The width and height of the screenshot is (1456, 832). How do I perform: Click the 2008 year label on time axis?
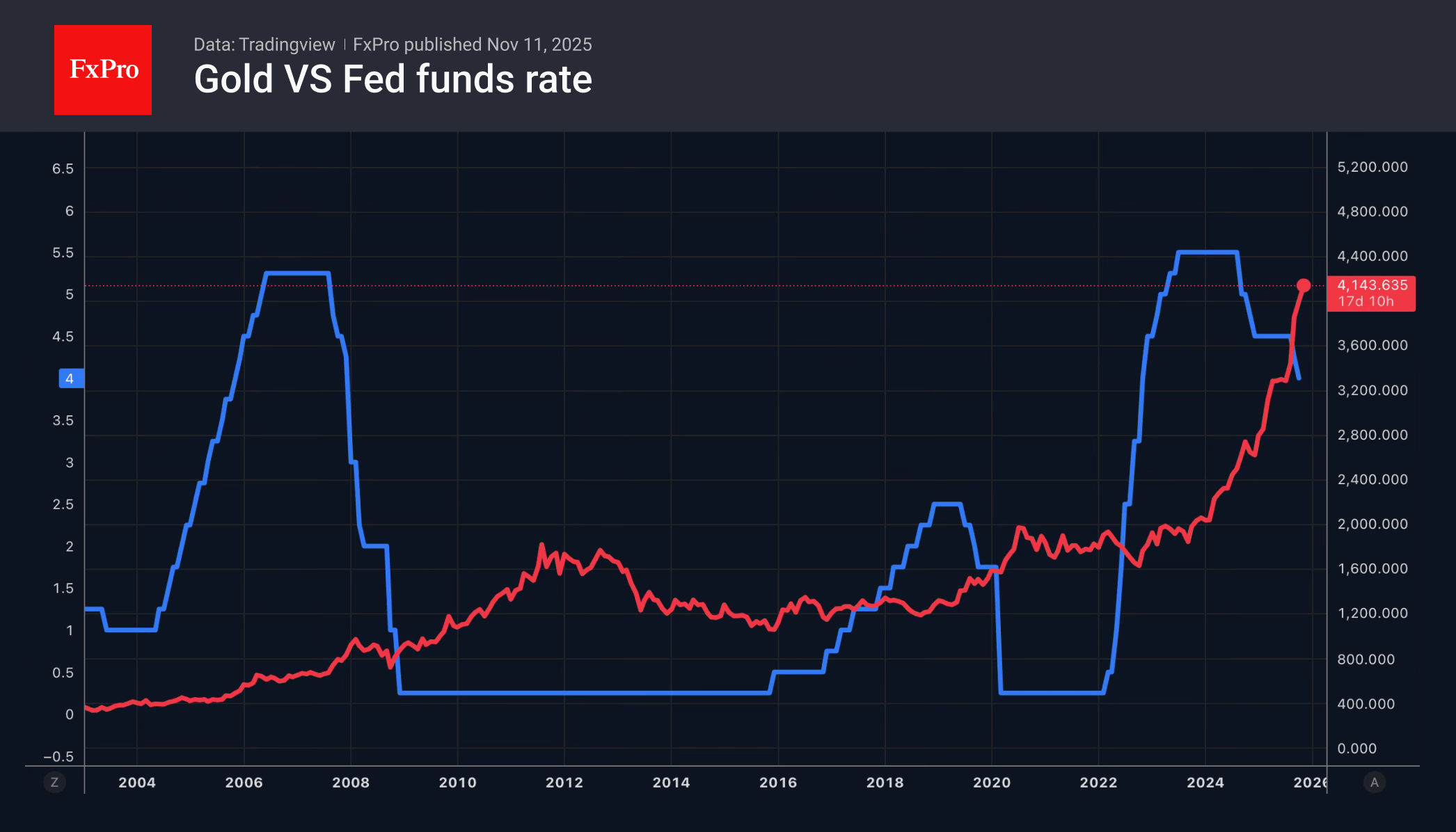tap(351, 783)
